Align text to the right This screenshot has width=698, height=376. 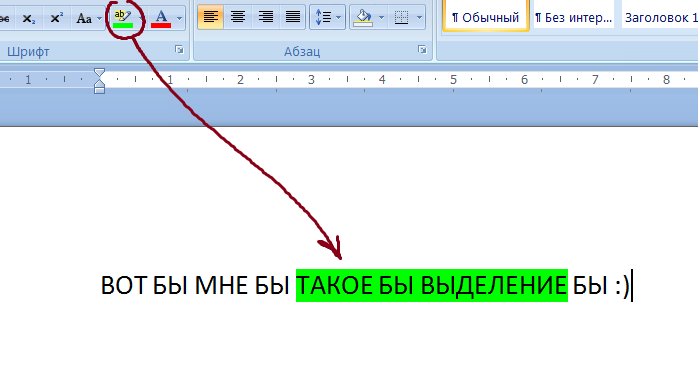[265, 17]
